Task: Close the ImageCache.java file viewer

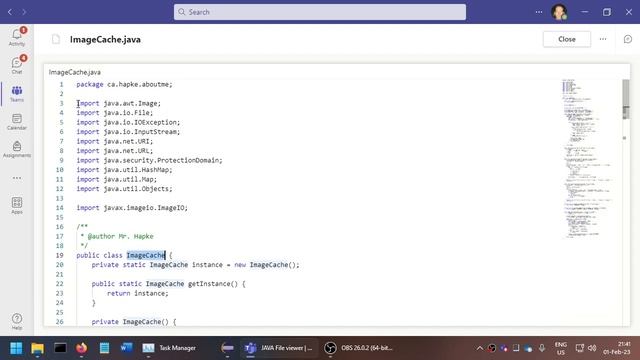Action: 567,39
